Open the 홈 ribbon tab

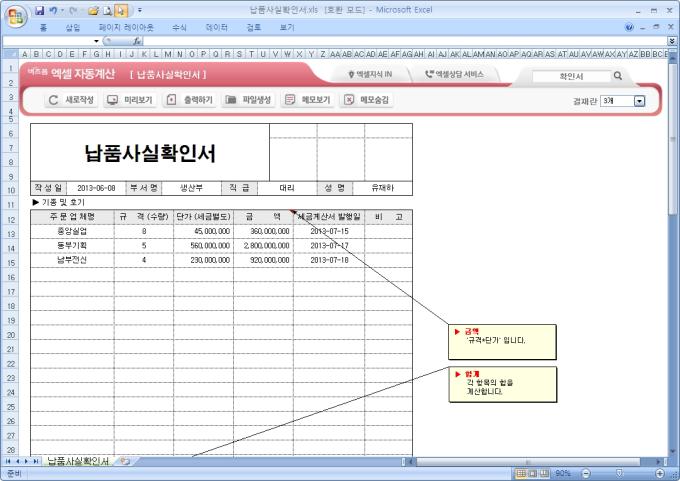(43, 27)
